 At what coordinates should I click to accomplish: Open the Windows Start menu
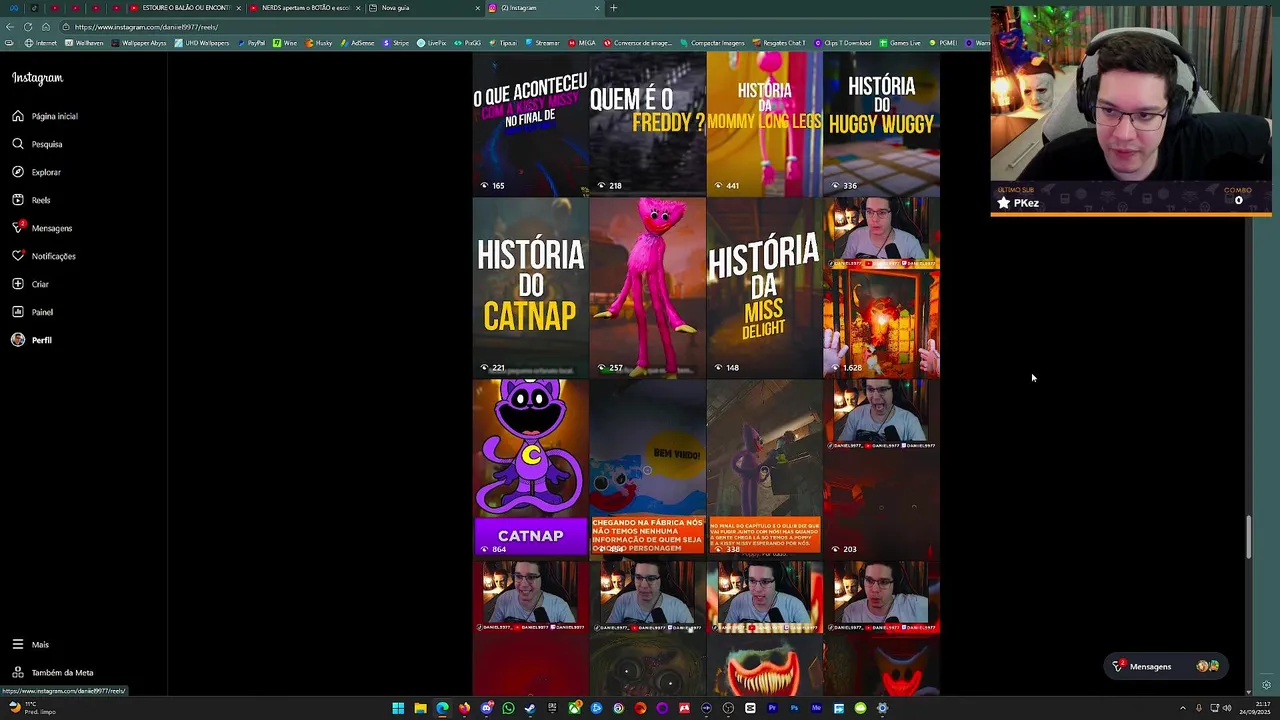[x=398, y=708]
